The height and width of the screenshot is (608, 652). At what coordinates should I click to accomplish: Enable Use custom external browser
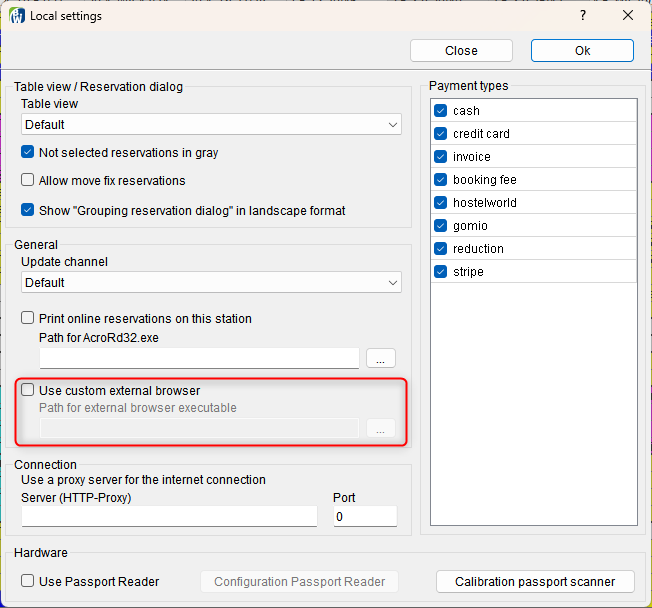(x=29, y=391)
